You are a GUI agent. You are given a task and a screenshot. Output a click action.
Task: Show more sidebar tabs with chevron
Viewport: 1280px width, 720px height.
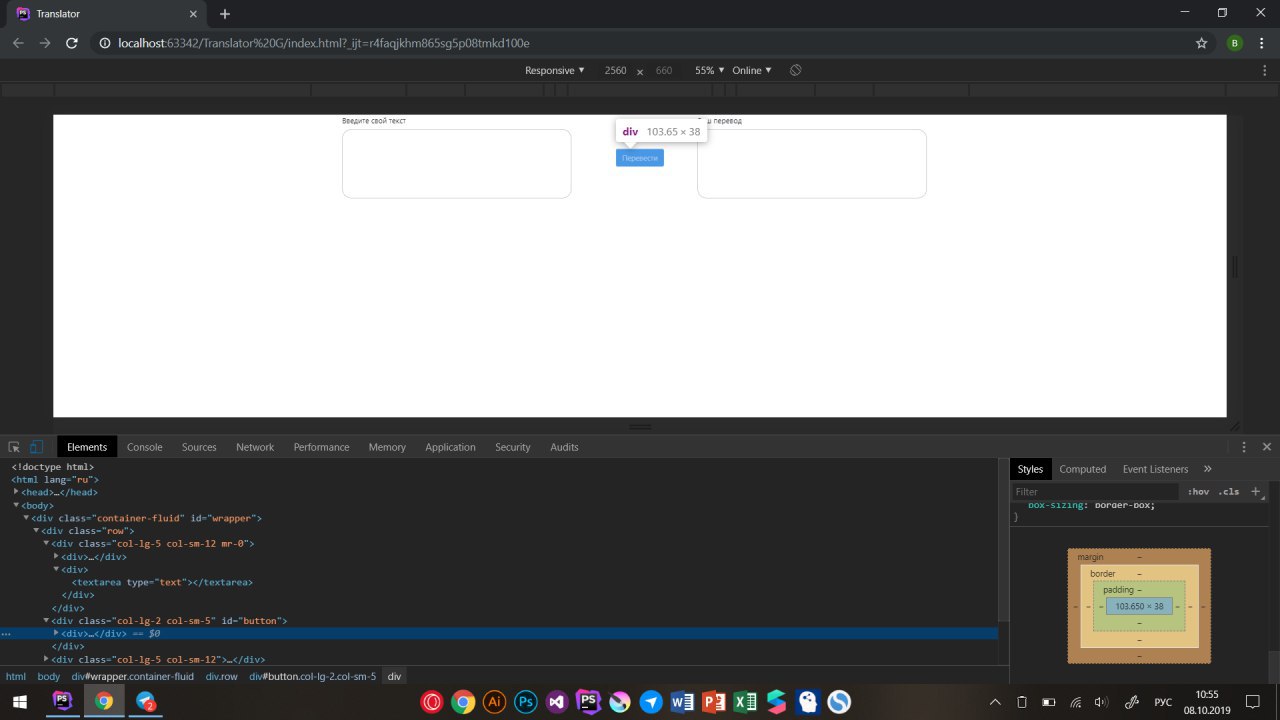1207,469
